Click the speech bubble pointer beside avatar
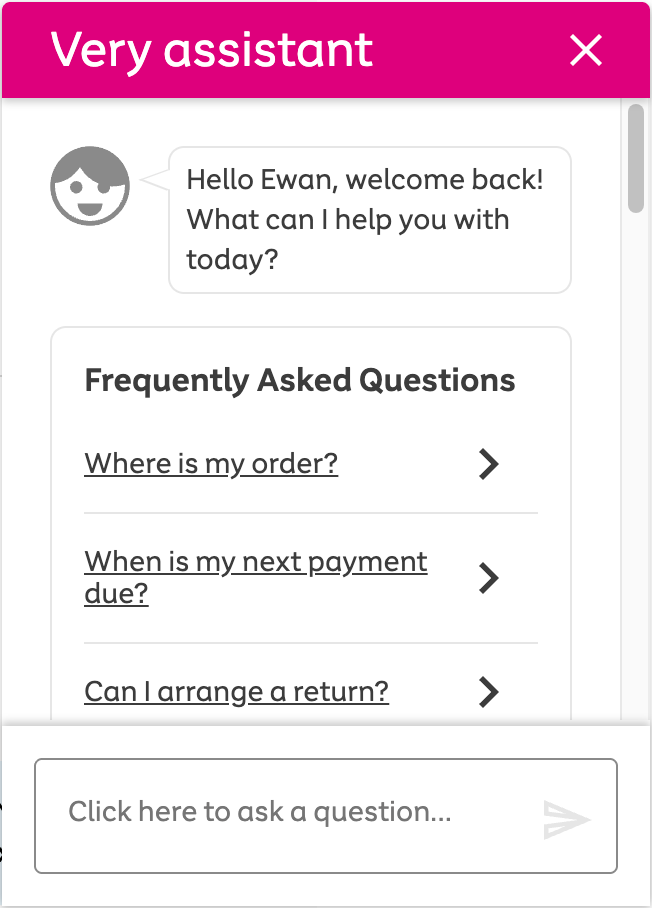This screenshot has height=908, width=652. pos(155,181)
